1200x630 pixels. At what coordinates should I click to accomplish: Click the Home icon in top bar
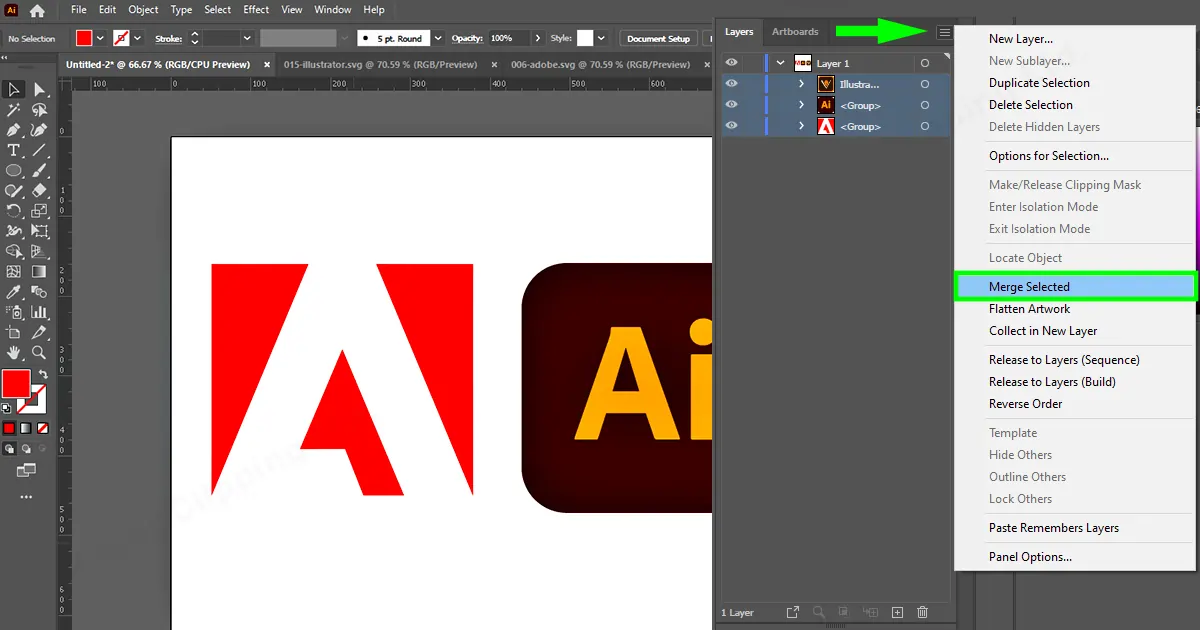(37, 10)
